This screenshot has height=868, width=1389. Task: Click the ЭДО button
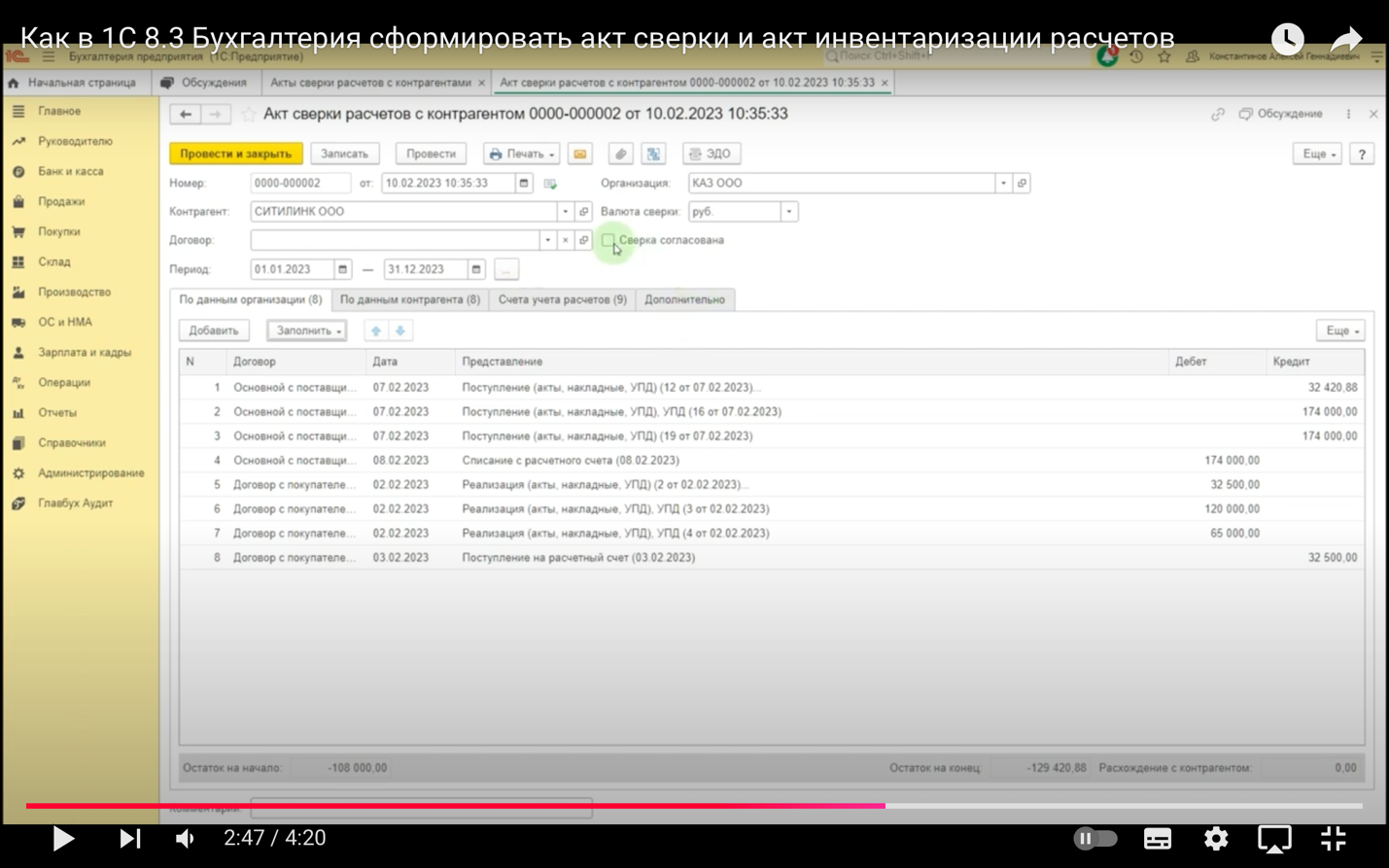click(x=711, y=154)
